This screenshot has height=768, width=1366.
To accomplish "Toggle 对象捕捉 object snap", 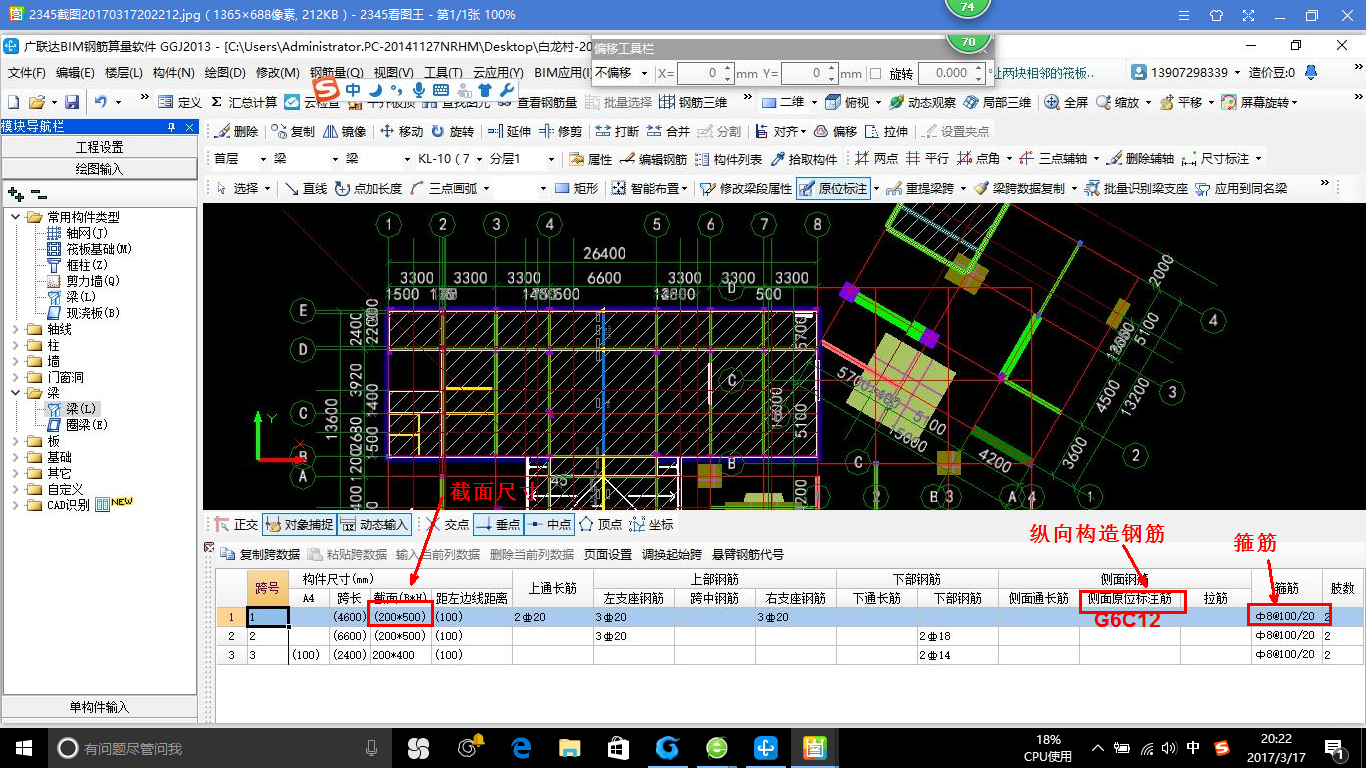I will click(300, 524).
